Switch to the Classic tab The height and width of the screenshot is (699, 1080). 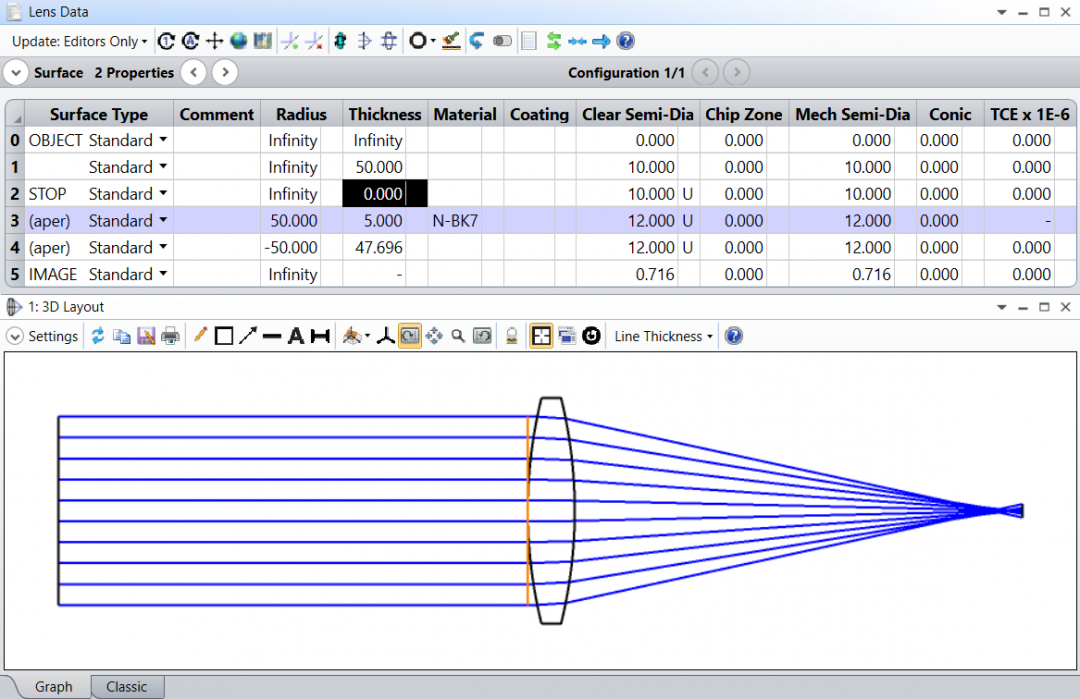(127, 687)
